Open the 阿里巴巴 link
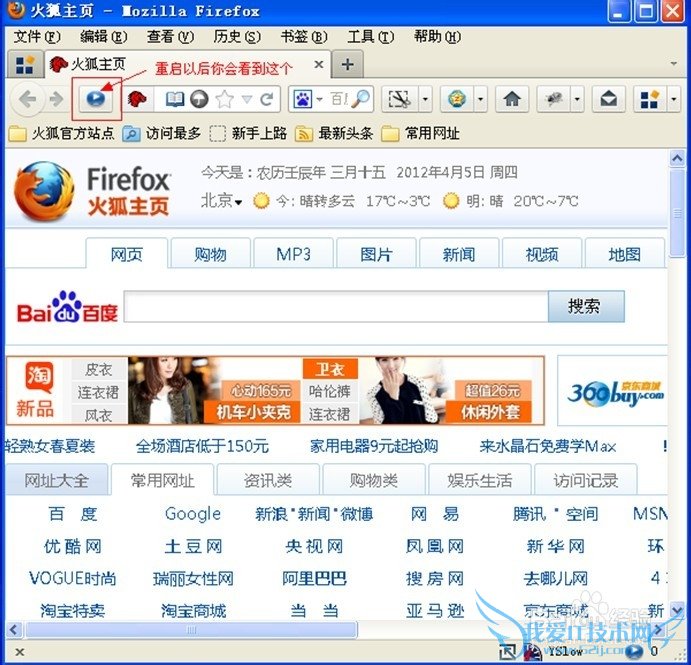The image size is (691, 665). (x=314, y=579)
